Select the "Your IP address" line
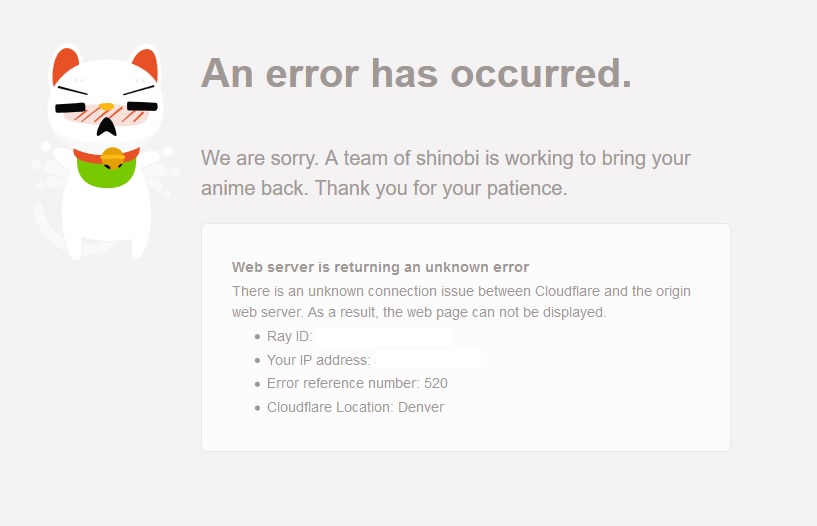The image size is (817, 526). (368, 360)
